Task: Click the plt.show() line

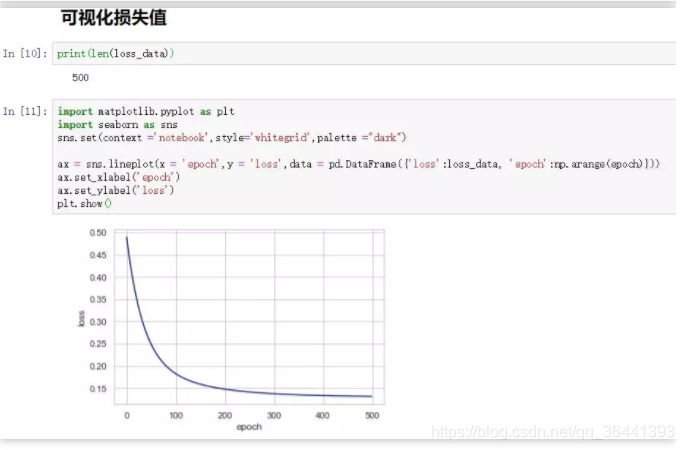Action: (x=84, y=204)
